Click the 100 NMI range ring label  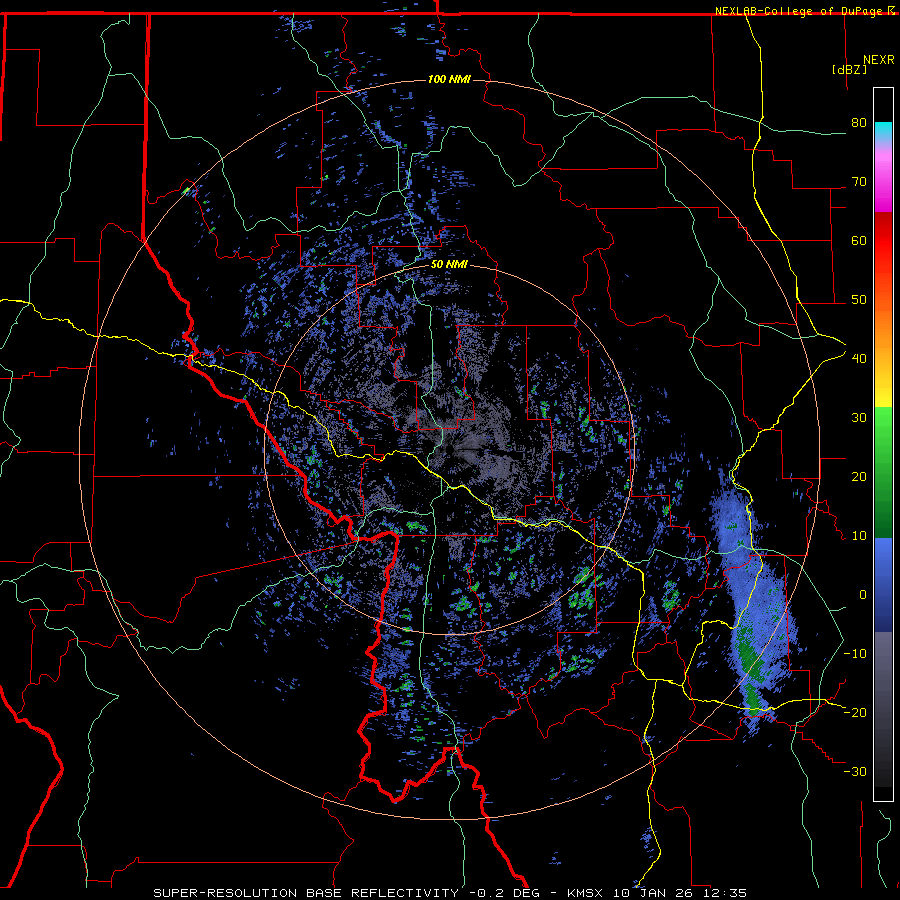click(449, 79)
